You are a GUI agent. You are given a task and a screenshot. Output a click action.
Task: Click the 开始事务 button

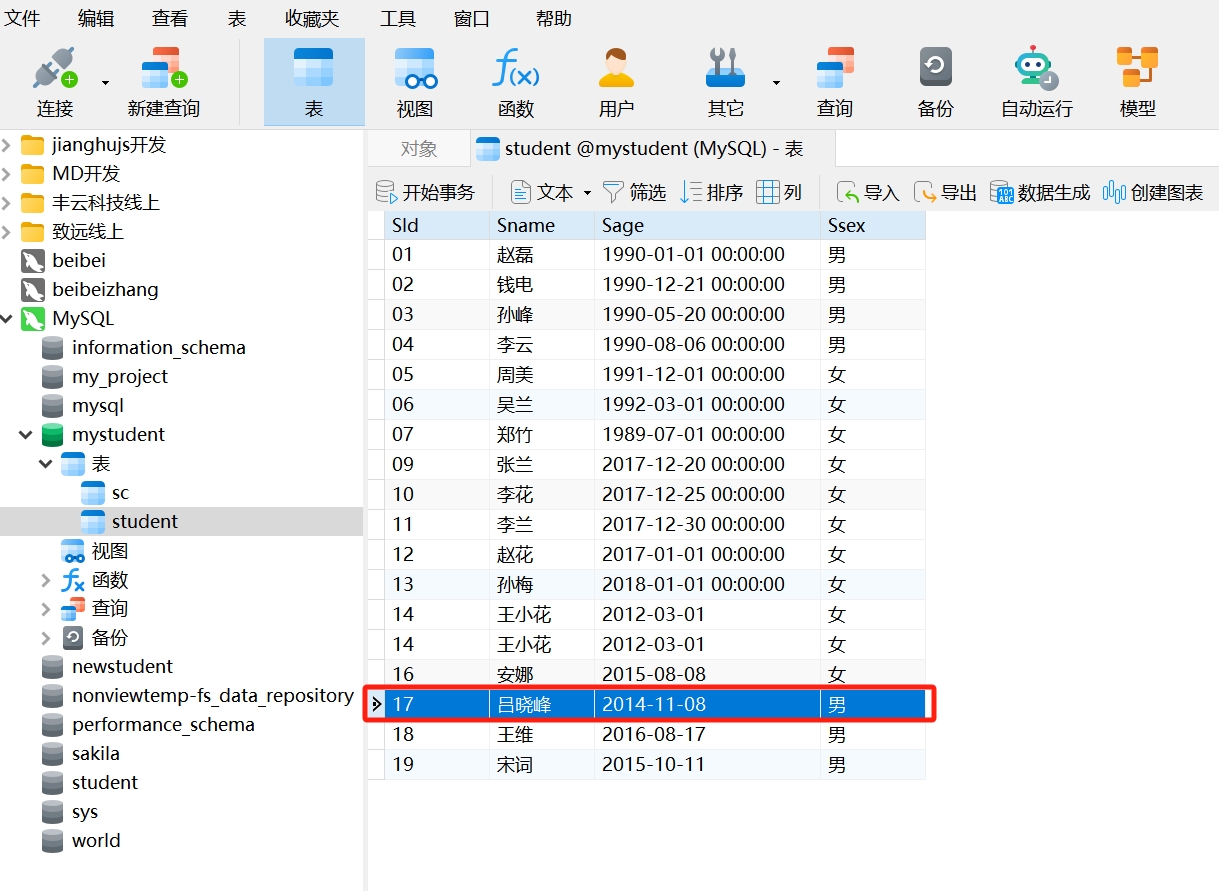click(x=426, y=193)
